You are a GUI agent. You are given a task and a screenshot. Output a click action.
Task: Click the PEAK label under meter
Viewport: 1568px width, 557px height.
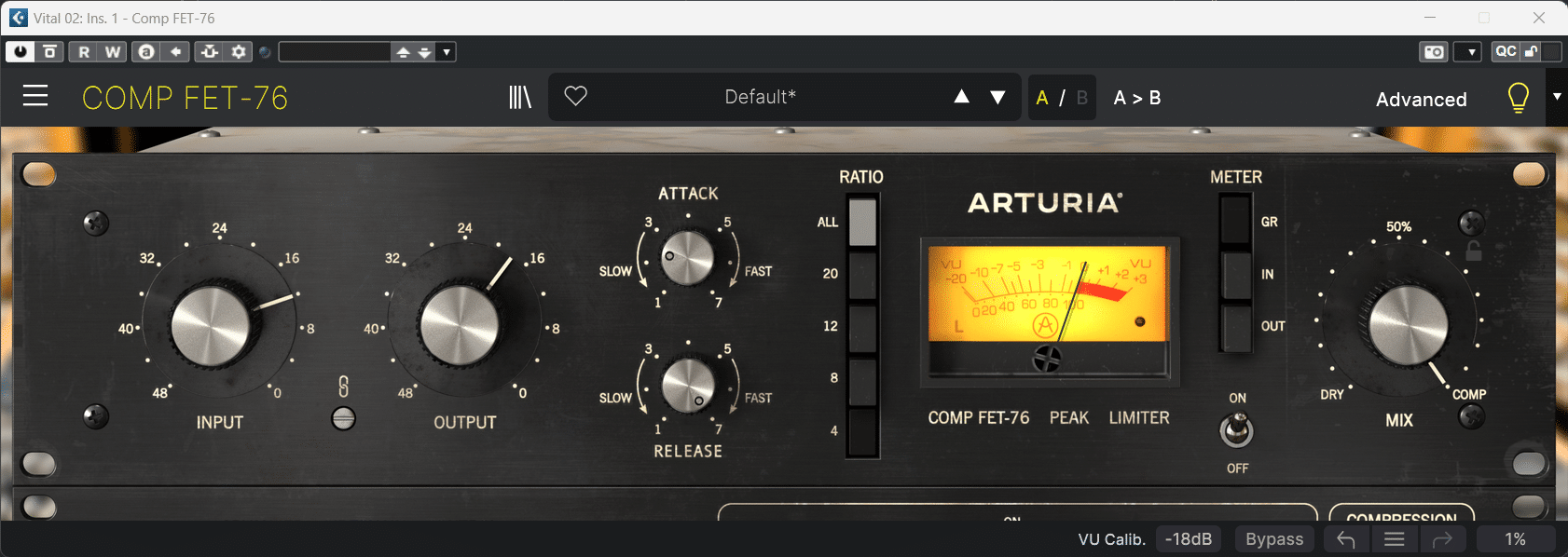pyautogui.click(x=1069, y=418)
